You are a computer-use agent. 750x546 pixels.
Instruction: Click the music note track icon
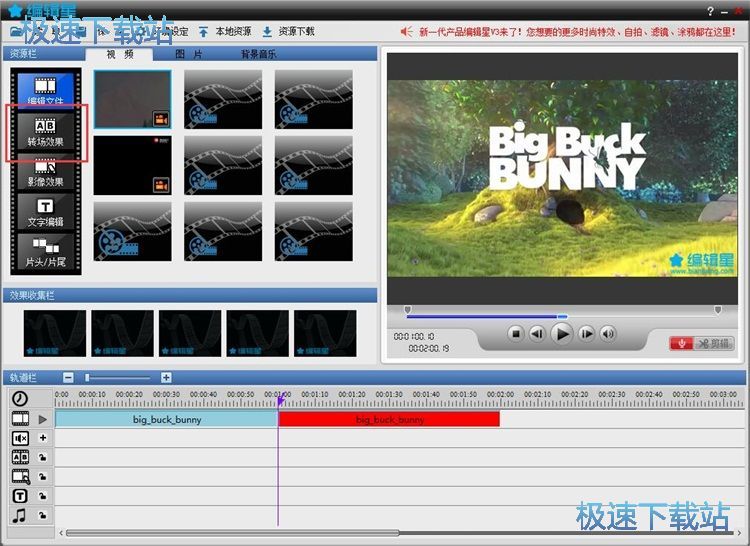20,515
